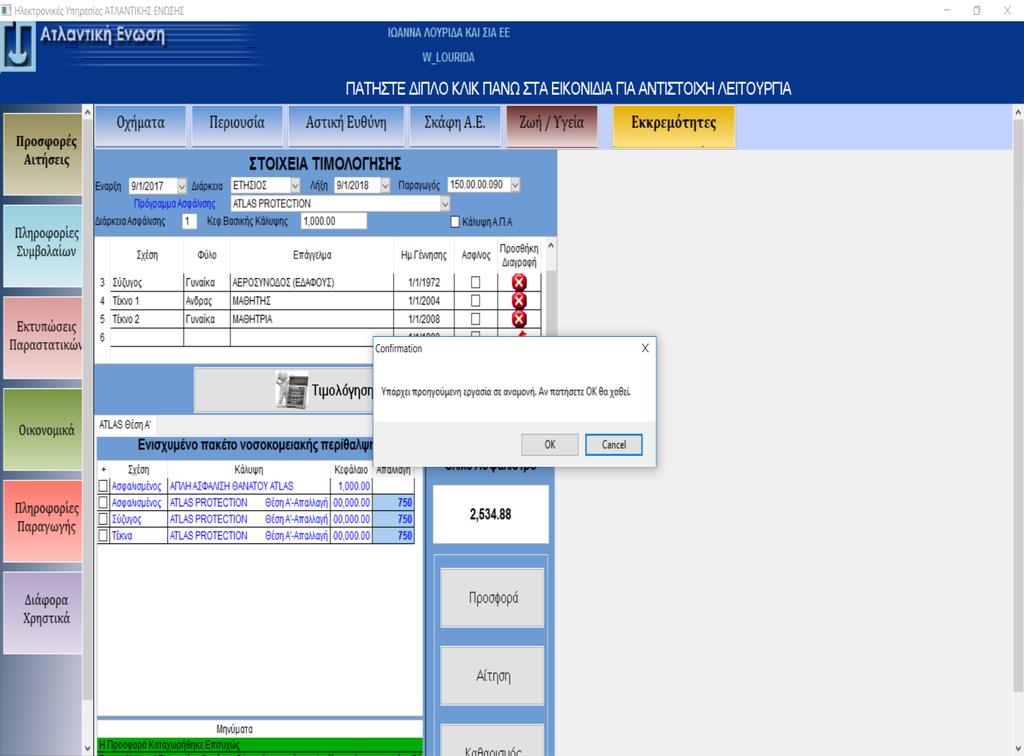Click the Άνδρας gender cell

click(206, 300)
